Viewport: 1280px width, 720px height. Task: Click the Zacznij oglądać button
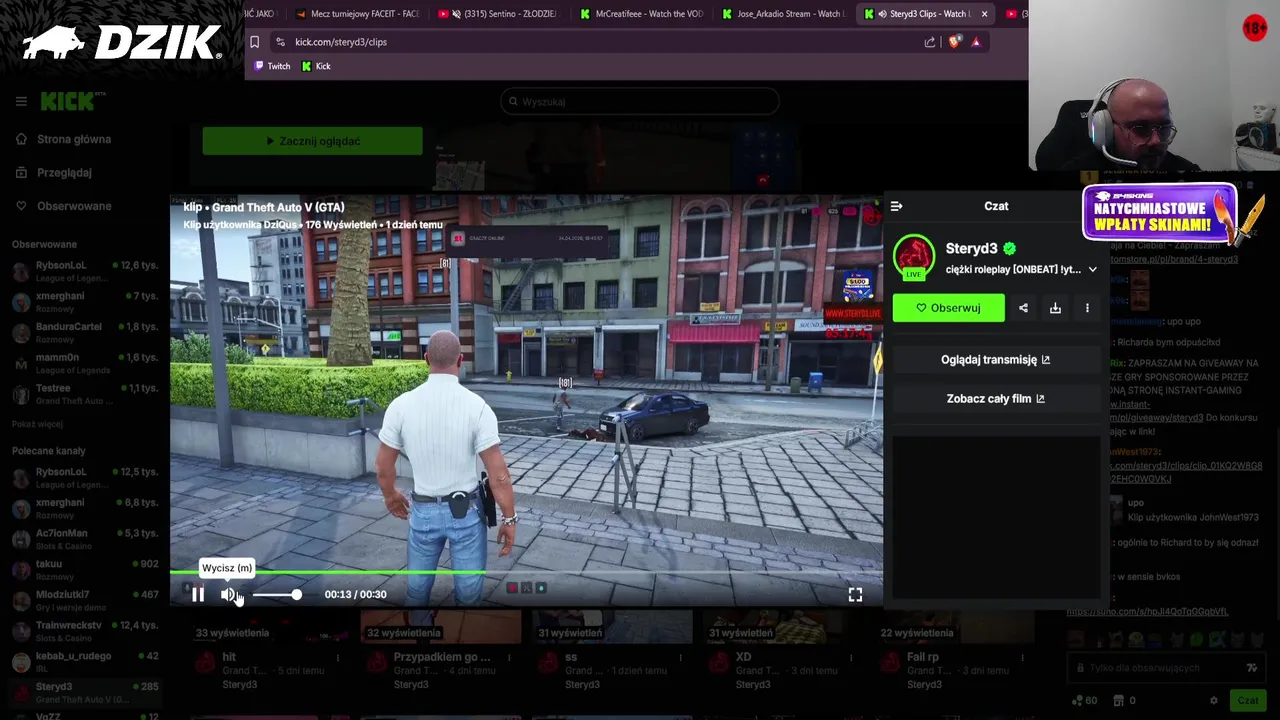click(x=312, y=141)
